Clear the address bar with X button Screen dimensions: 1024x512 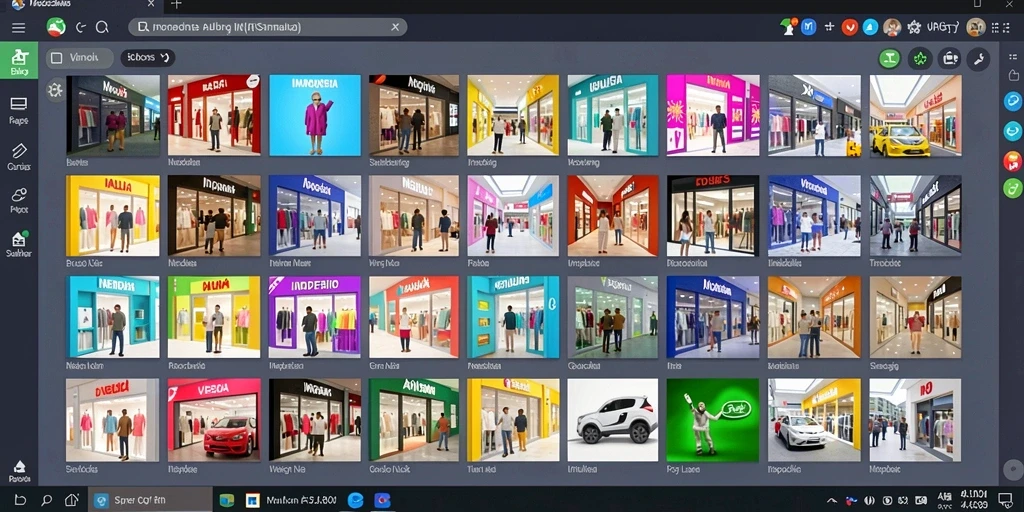coord(395,27)
